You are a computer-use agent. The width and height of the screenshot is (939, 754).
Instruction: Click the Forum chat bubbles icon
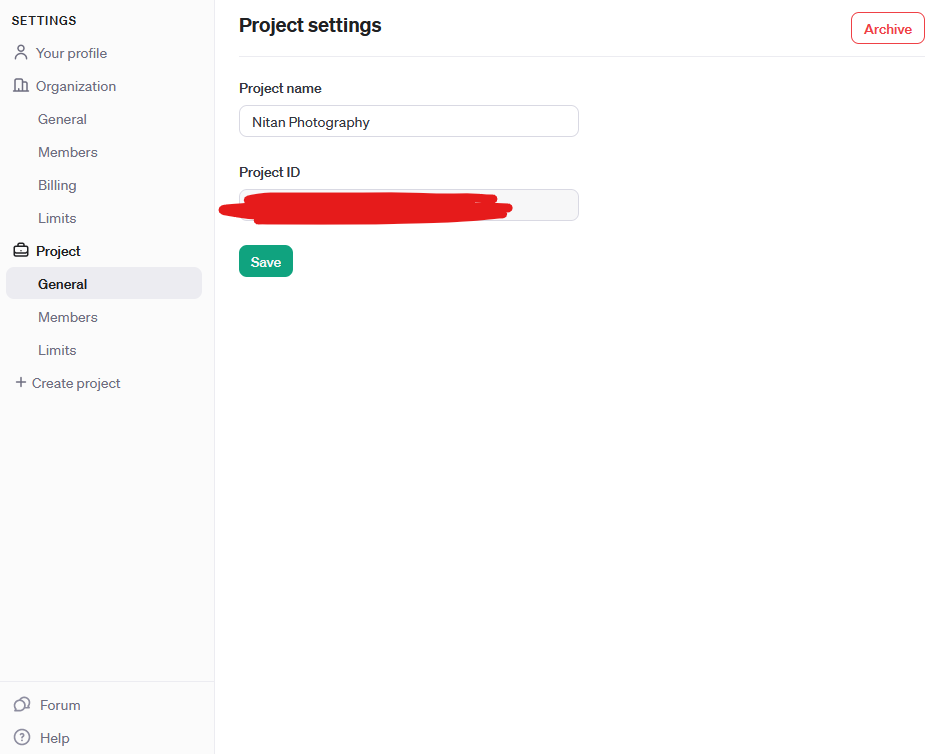22,705
